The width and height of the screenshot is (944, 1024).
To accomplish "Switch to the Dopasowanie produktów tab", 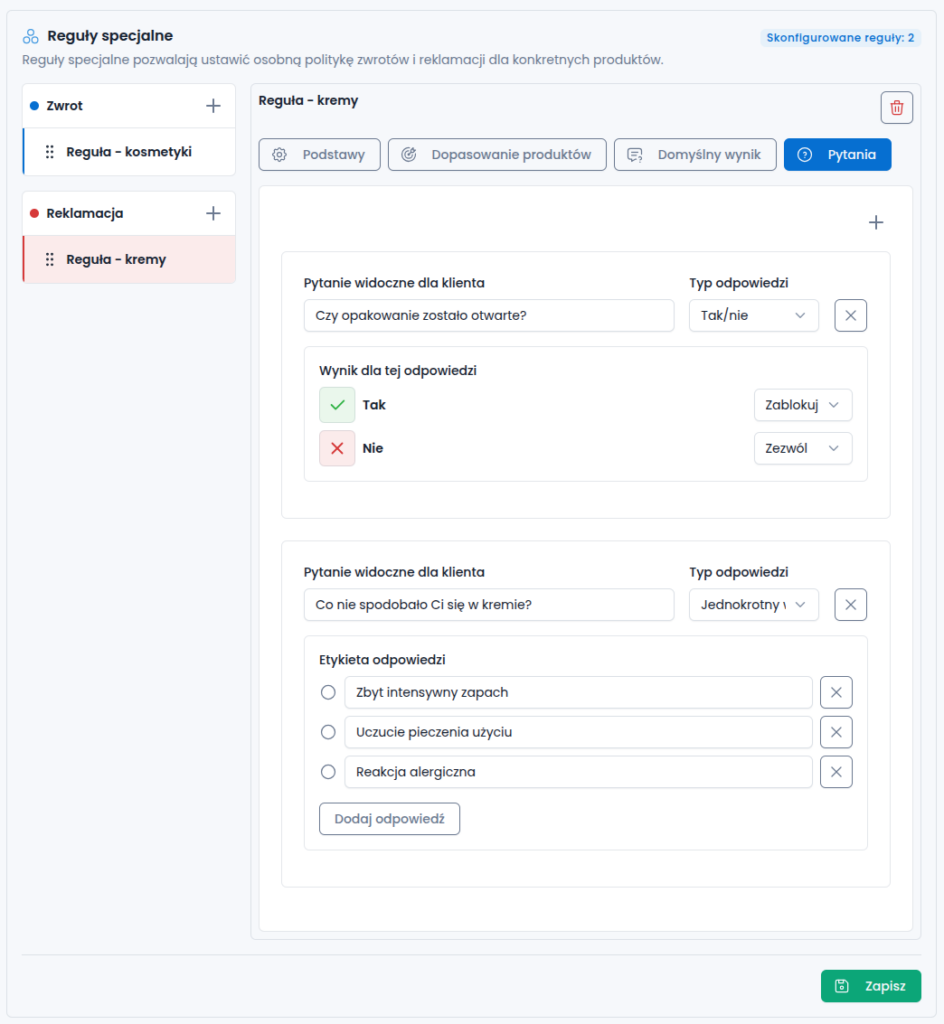I will 497,155.
